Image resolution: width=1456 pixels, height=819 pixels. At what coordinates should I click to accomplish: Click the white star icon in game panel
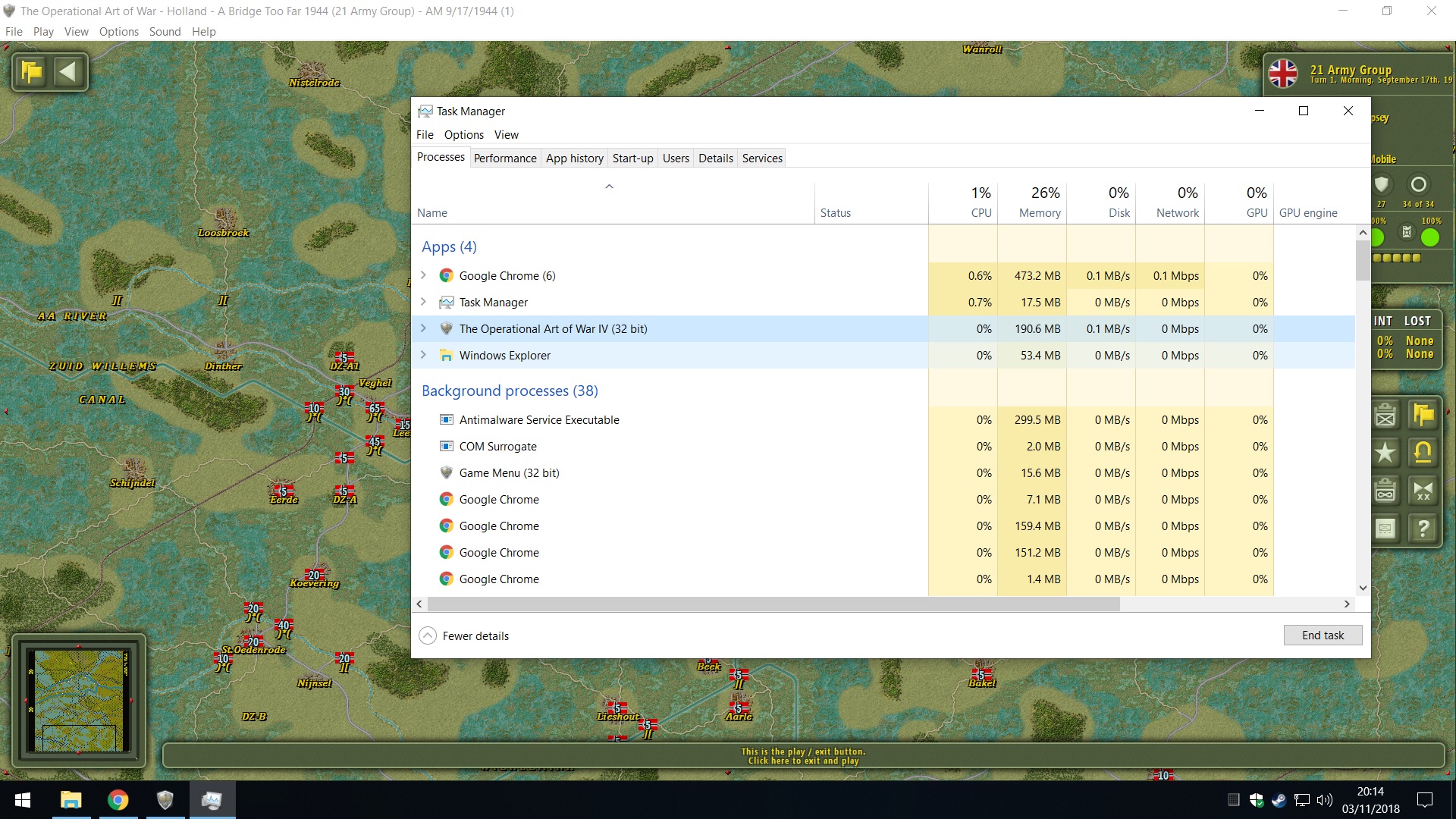[1385, 453]
